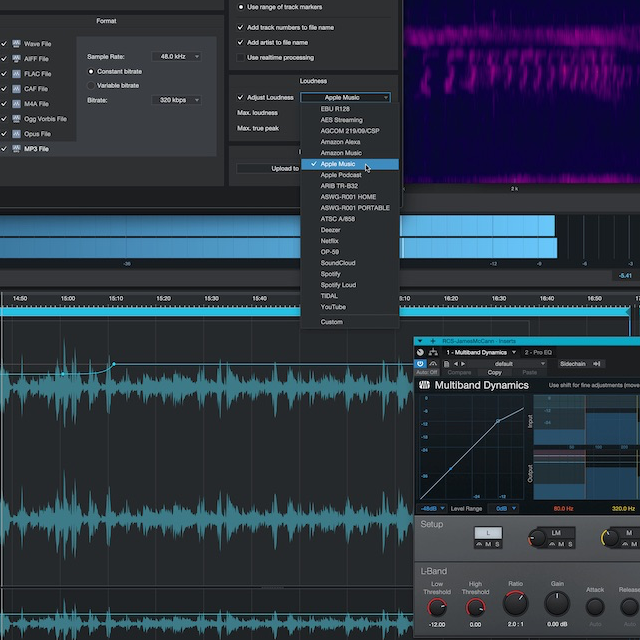640x640 pixels.
Task: Click the Auto: Off automation button
Action: pos(427,372)
